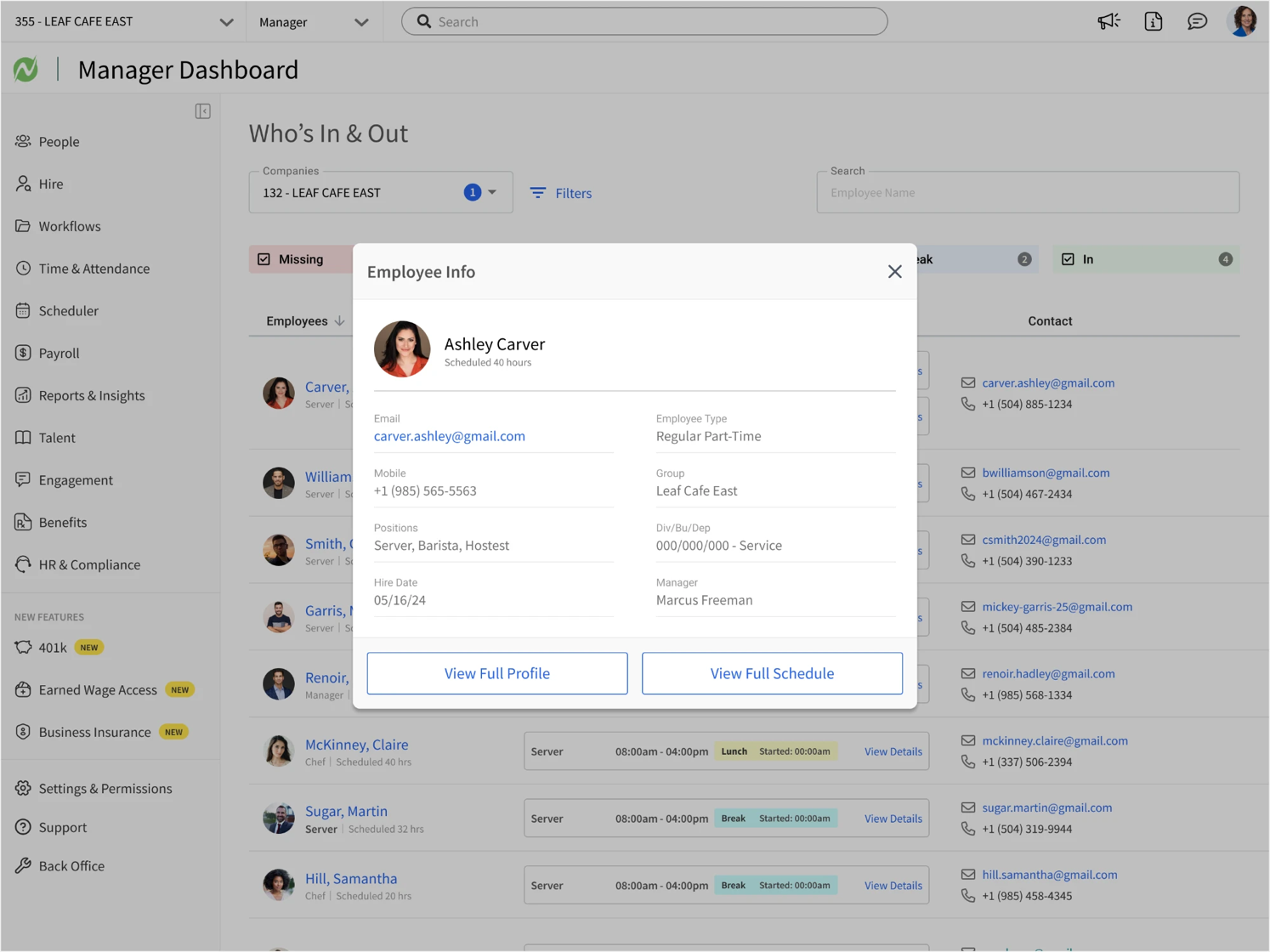
Task: Click email icon beside carver.ashley@gmail.com
Action: [x=968, y=382]
